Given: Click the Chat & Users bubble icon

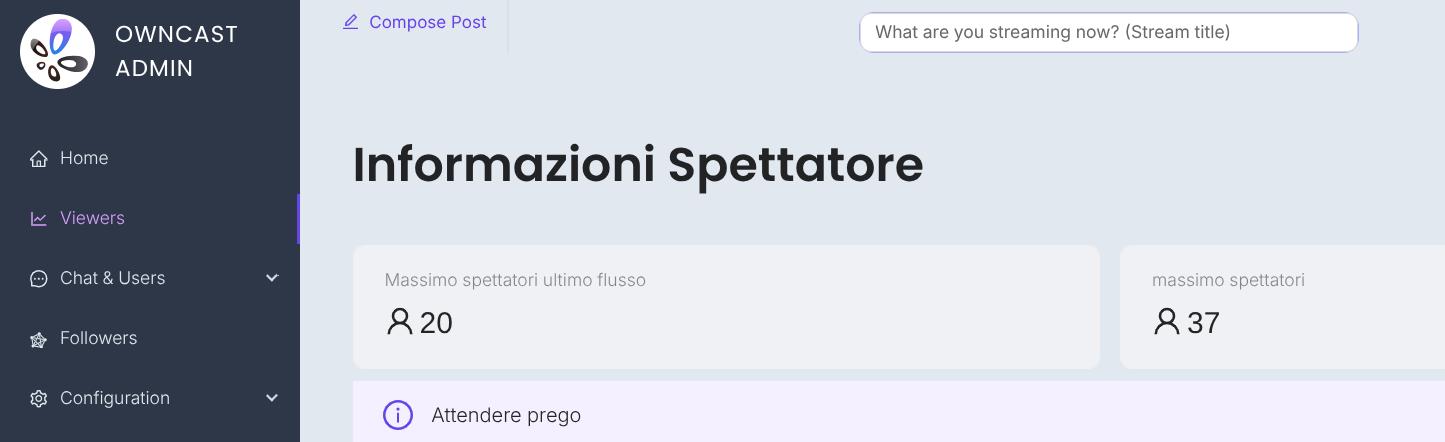Looking at the screenshot, I should 39,279.
